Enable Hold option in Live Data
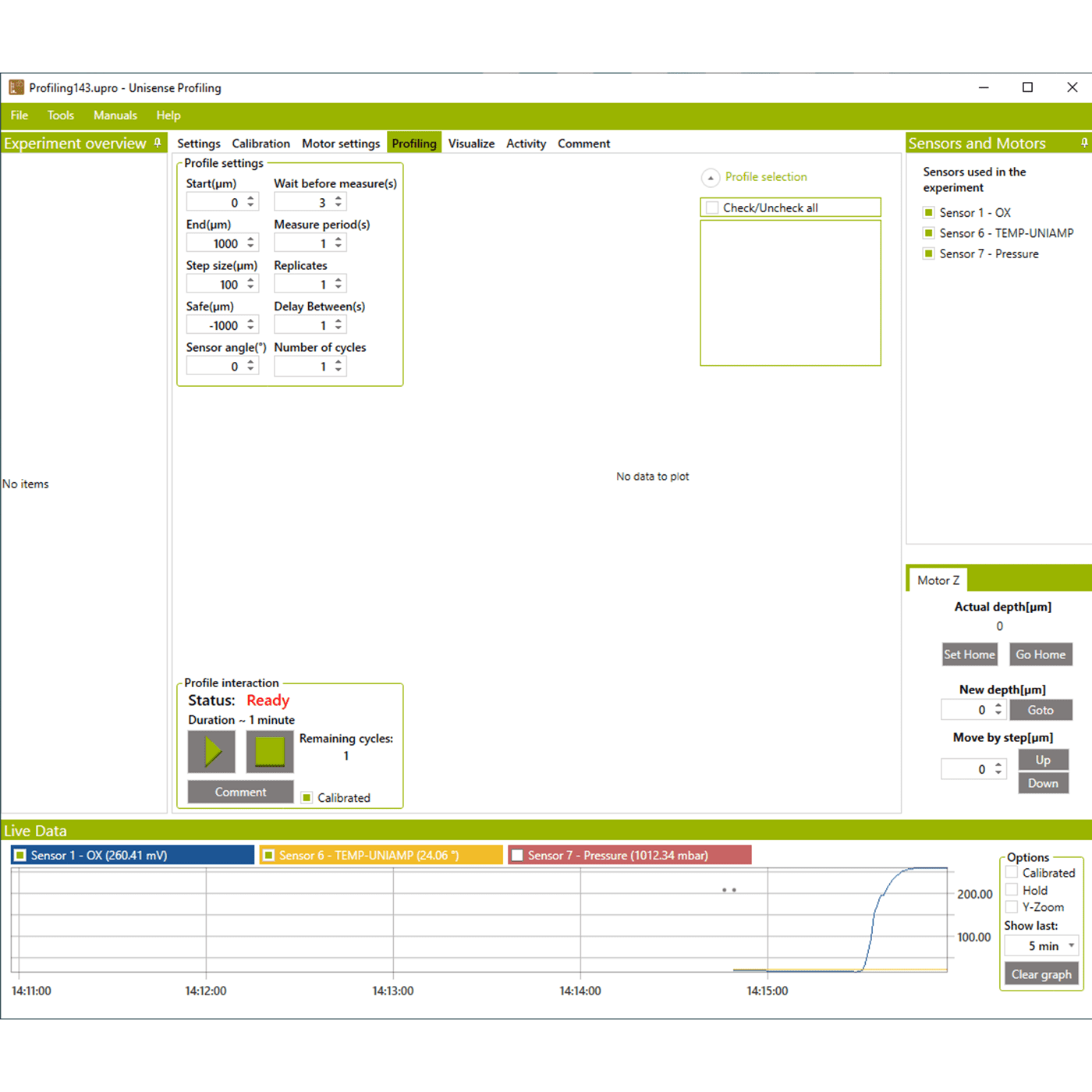 point(1012,889)
